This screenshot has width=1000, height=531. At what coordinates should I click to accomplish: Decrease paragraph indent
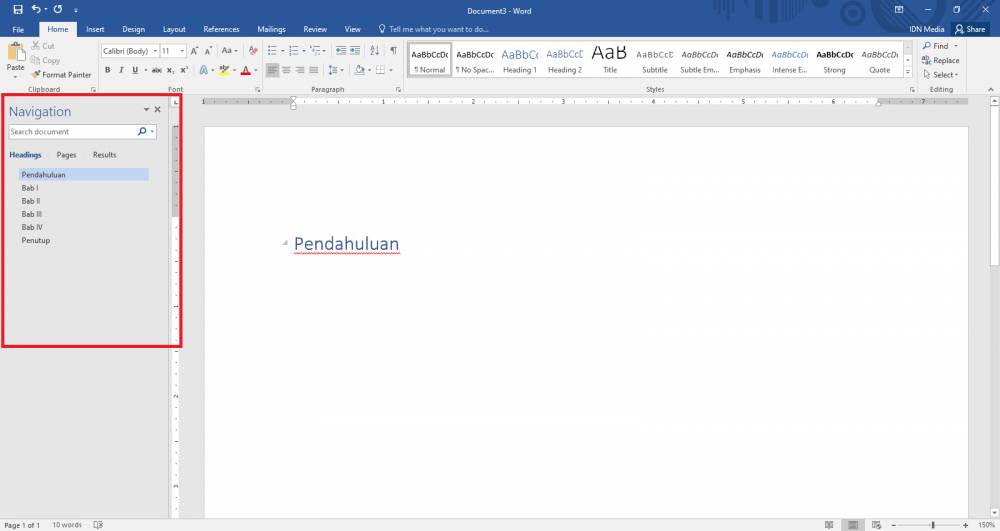point(341,51)
